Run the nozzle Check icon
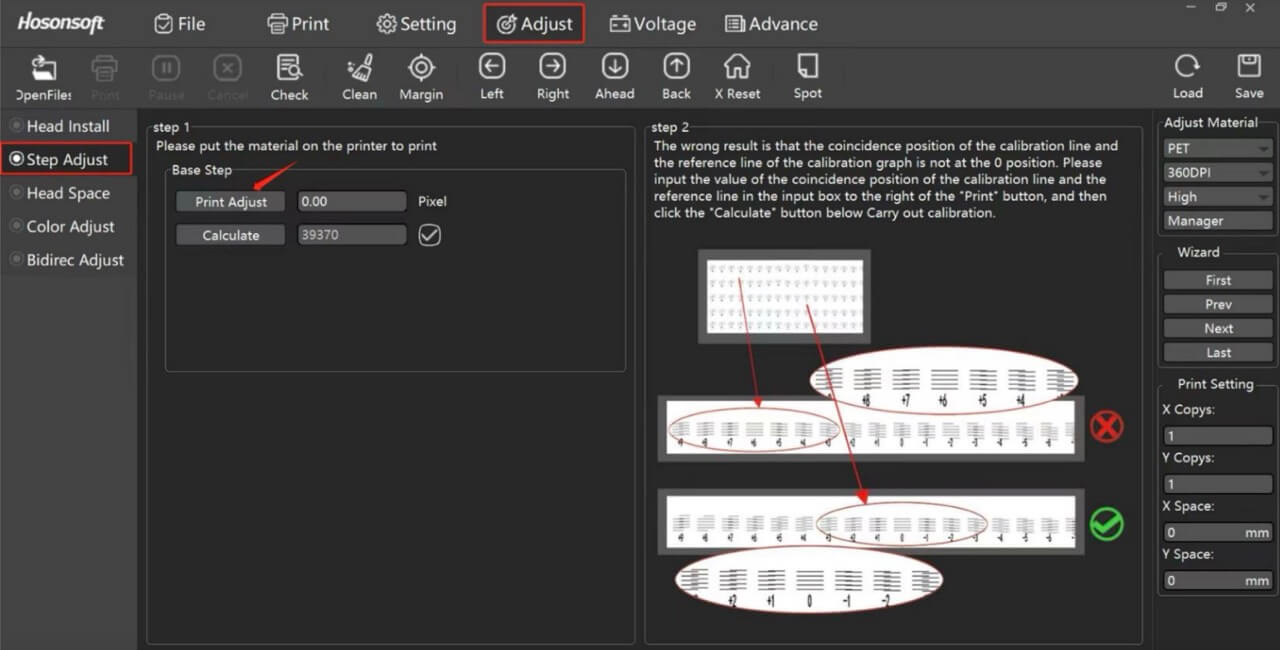The height and width of the screenshot is (650, 1280). [289, 70]
